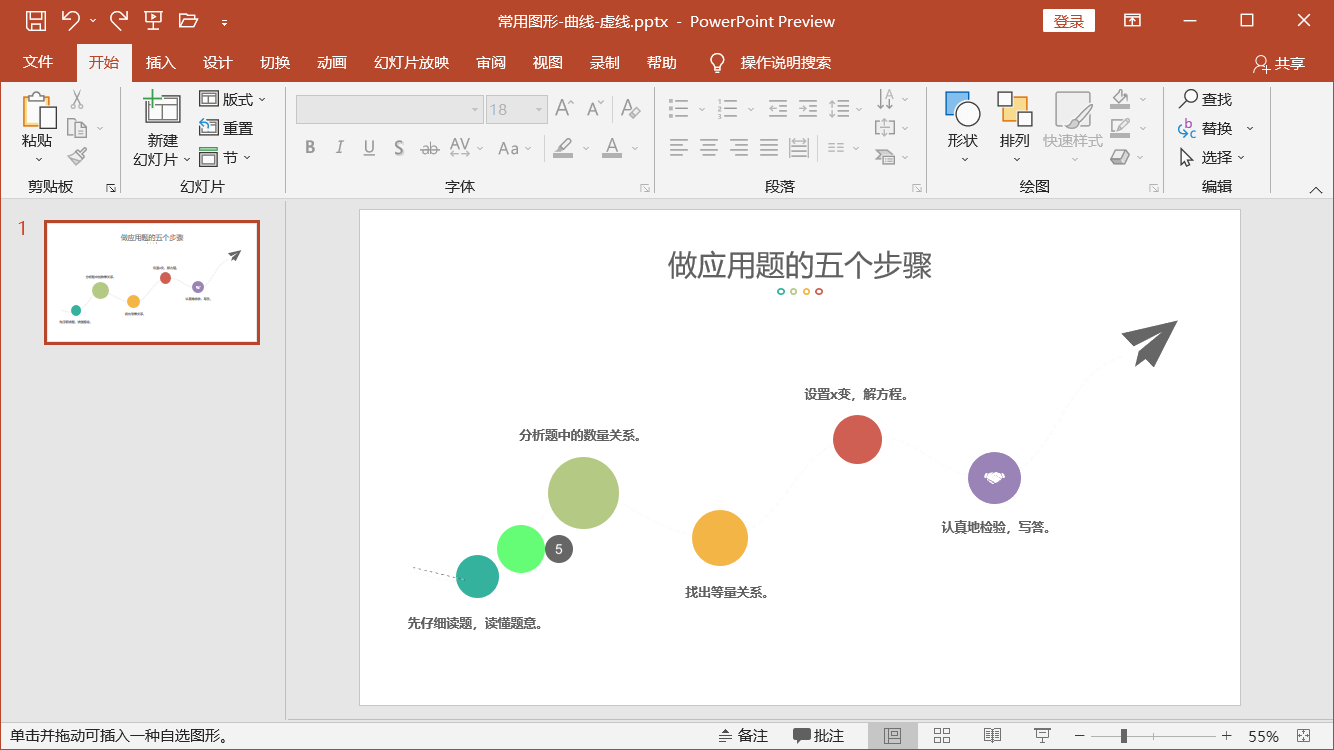This screenshot has height=750, width=1334.
Task: Toggle Strikethrough formatting
Action: point(430,148)
